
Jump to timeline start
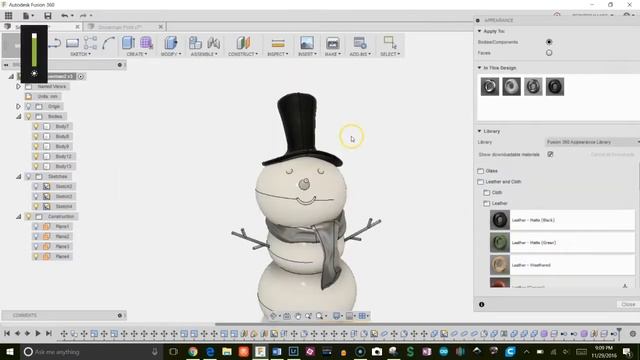7,333
